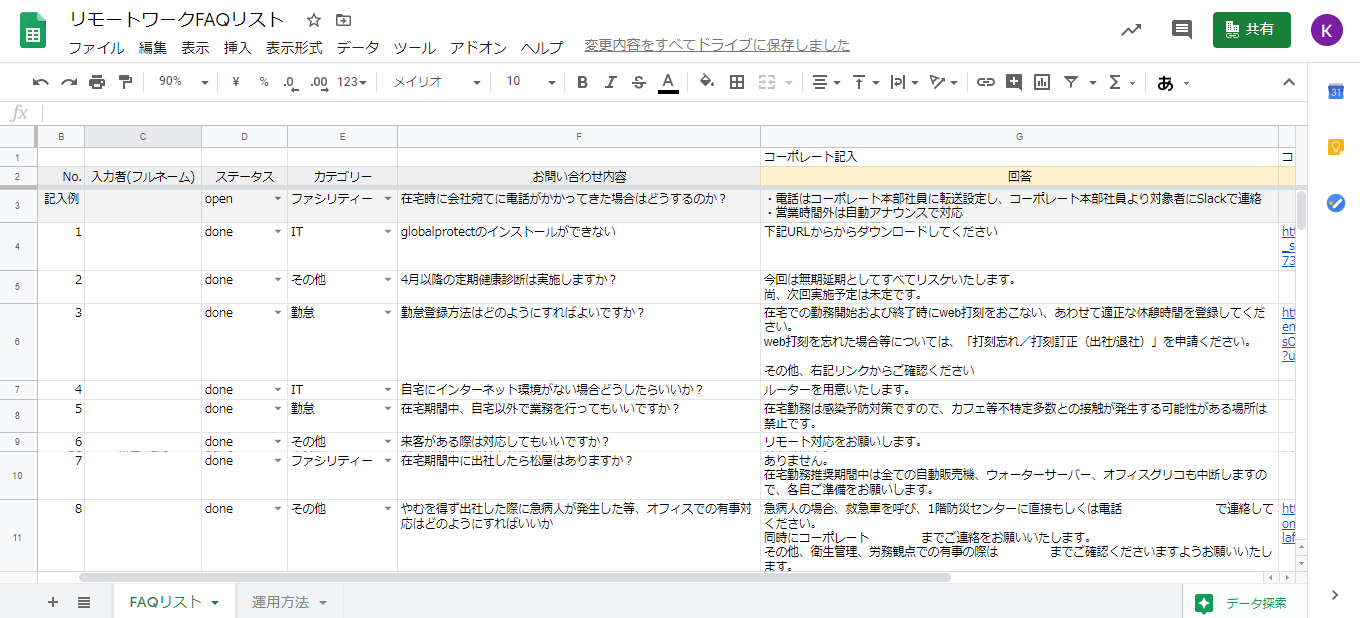Insert a comment from the toolbar

tap(1014, 82)
